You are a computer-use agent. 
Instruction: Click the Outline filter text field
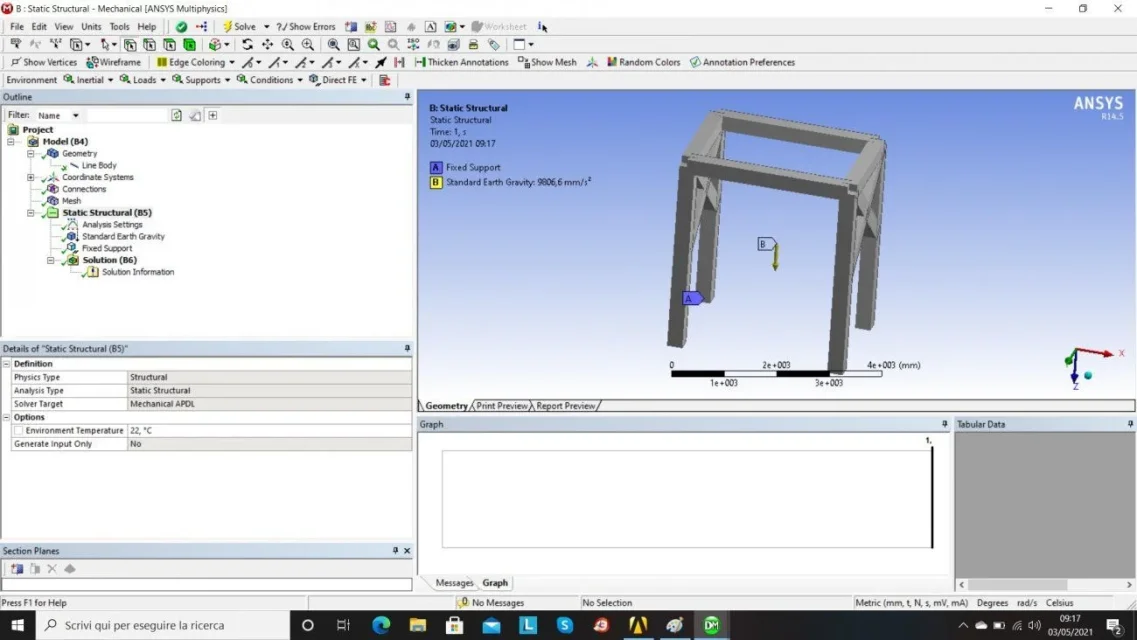[x=126, y=115]
